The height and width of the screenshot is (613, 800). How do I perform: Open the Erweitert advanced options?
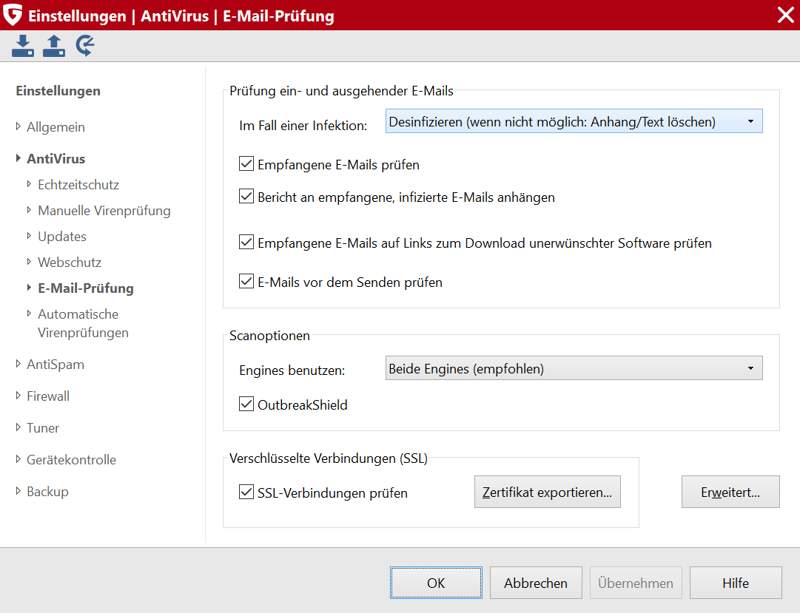point(731,492)
